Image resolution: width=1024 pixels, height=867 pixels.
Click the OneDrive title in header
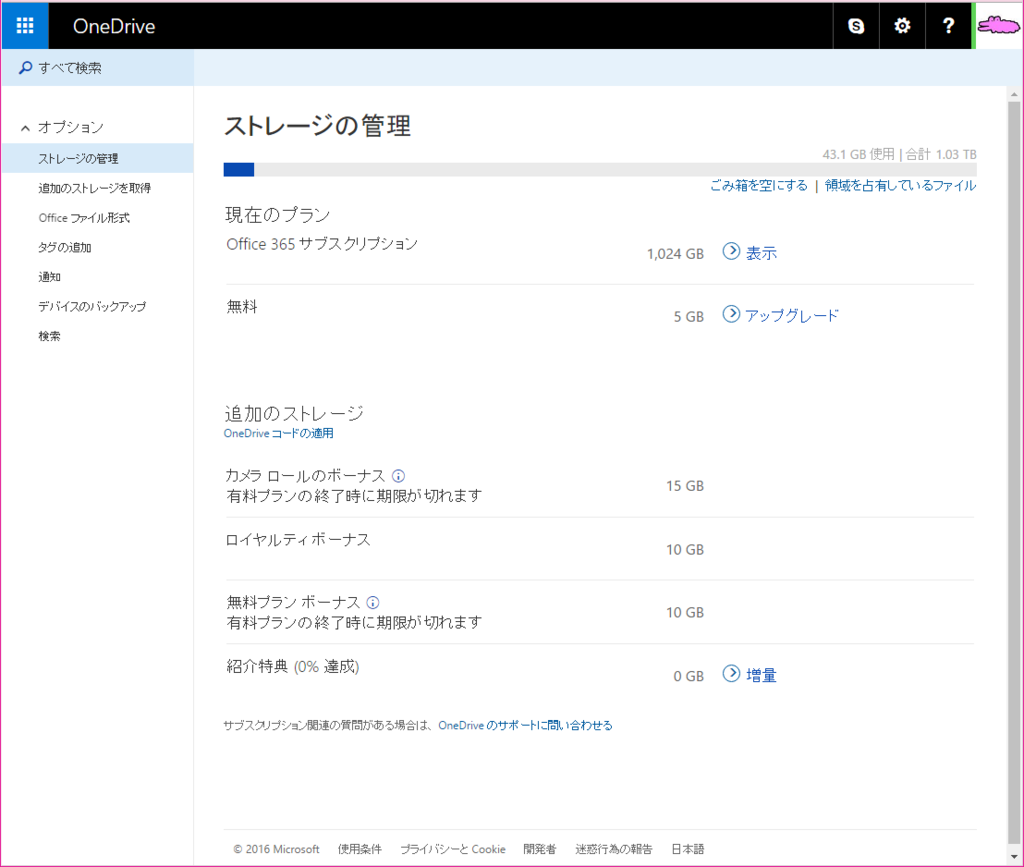114,26
